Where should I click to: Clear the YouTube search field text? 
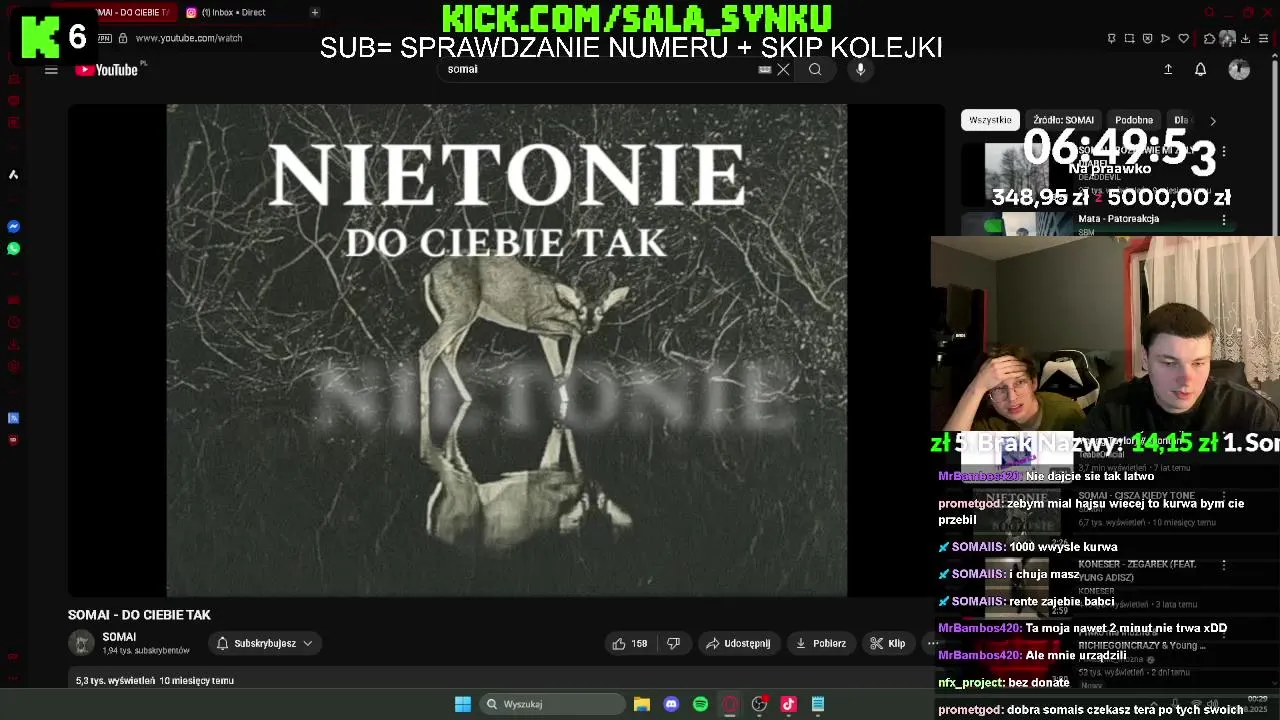[783, 69]
